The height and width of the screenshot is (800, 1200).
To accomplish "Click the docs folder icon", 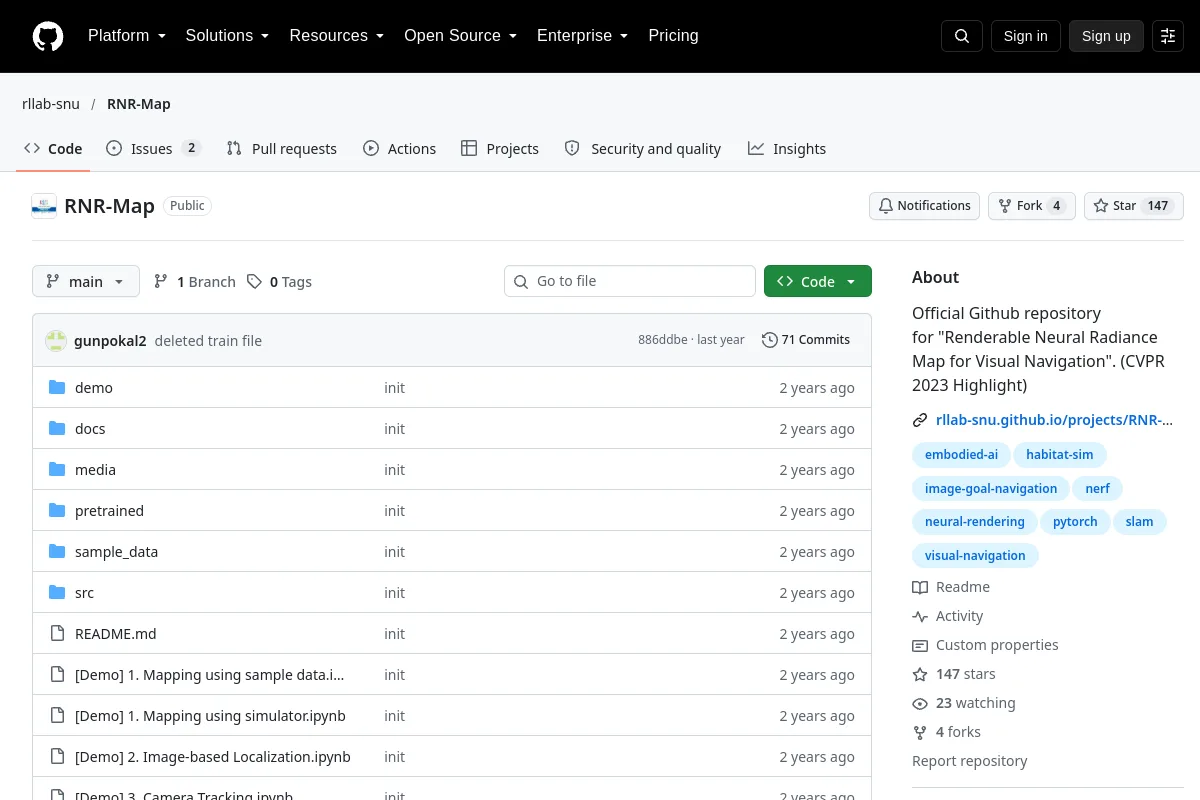I will [57, 429].
